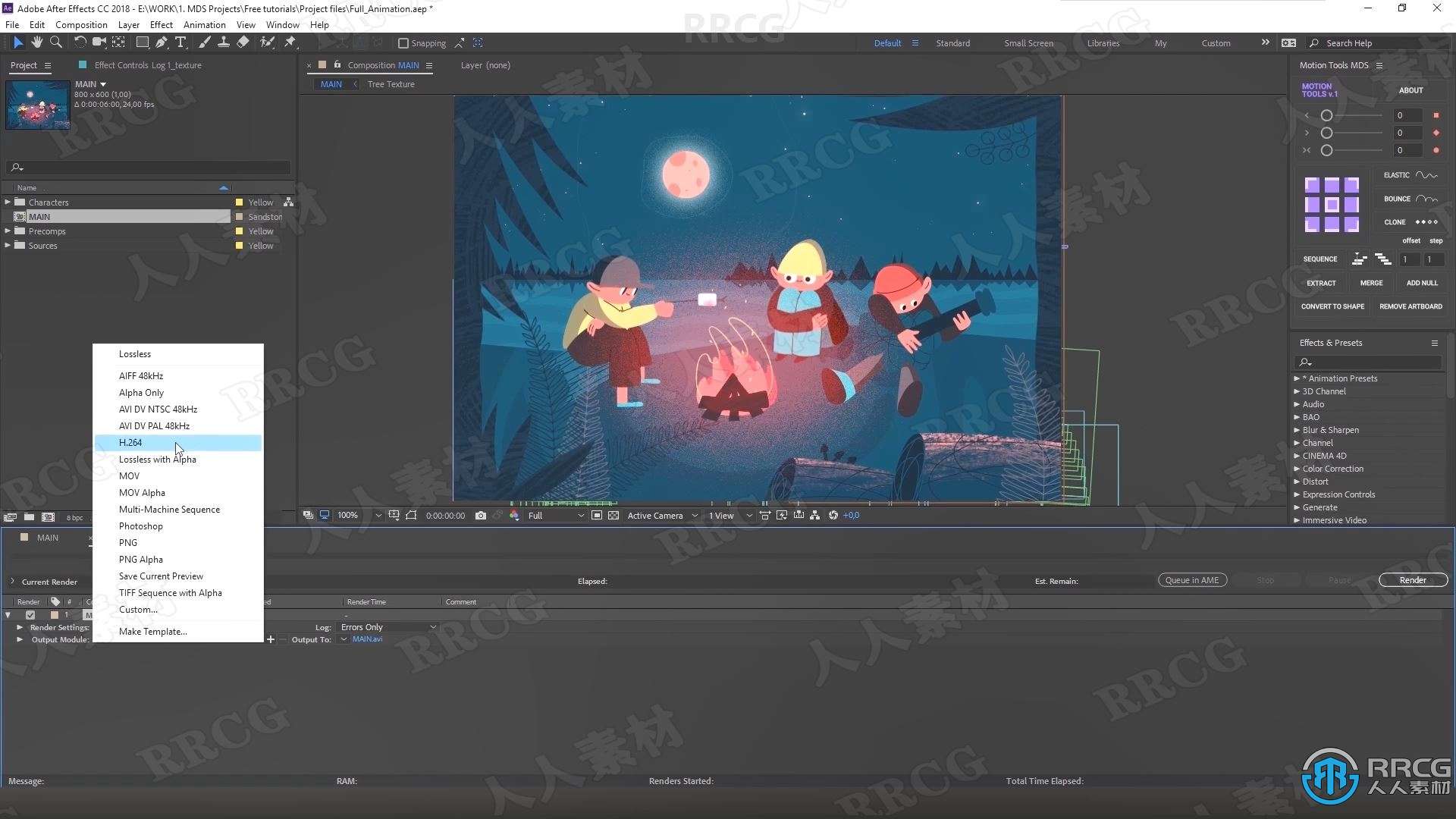Click the create new folder icon in Project panel
Image resolution: width=1456 pixels, height=819 pixels.
coord(29,517)
